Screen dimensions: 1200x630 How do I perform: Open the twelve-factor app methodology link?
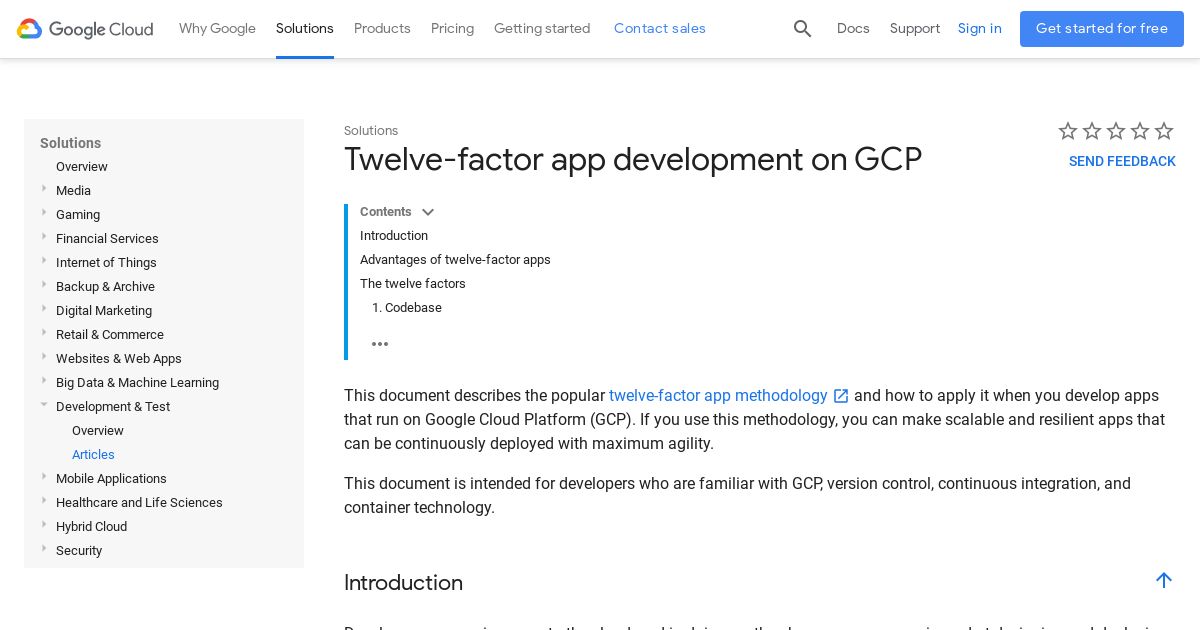click(718, 396)
